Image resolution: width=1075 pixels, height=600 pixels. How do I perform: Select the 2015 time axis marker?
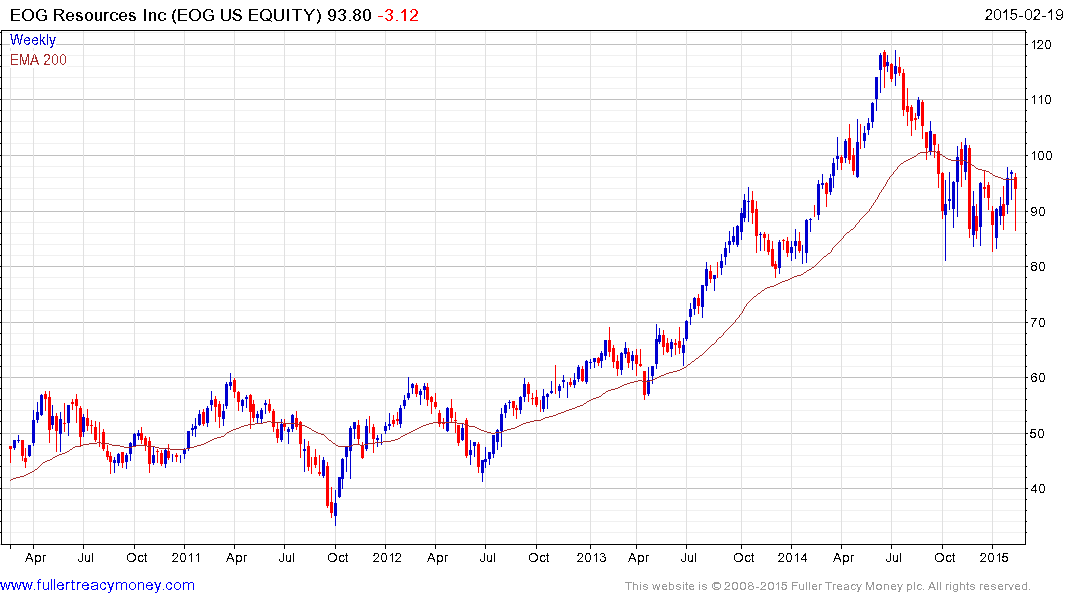pos(994,557)
